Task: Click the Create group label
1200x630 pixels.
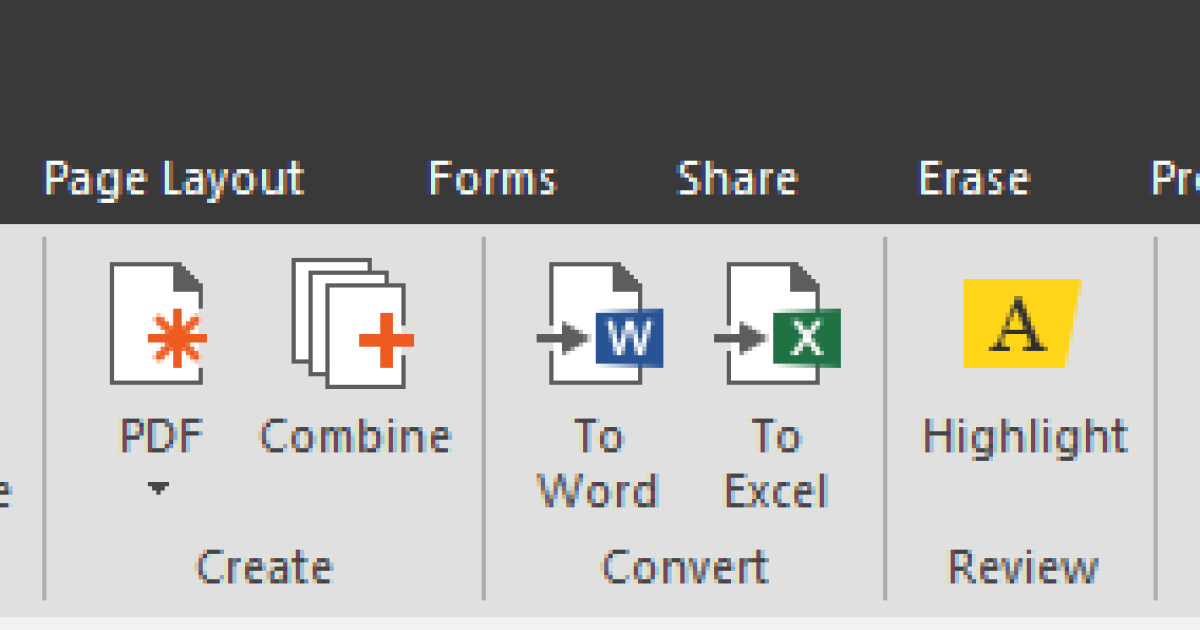Action: tap(263, 565)
